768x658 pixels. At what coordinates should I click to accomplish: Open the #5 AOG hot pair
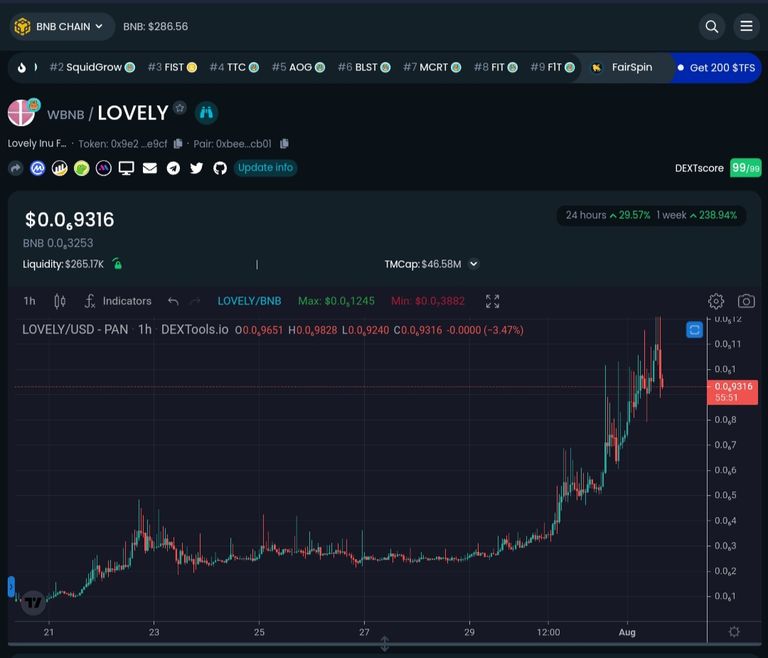pyautogui.click(x=298, y=67)
